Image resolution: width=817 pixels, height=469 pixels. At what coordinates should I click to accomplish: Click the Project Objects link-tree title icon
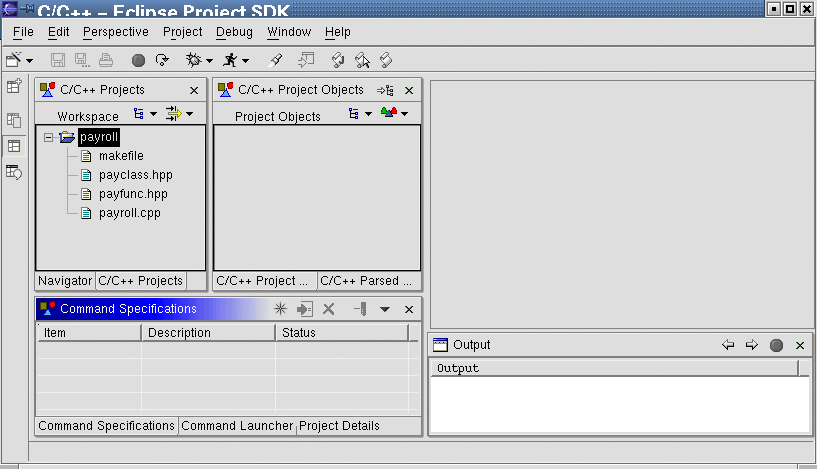(x=385, y=91)
